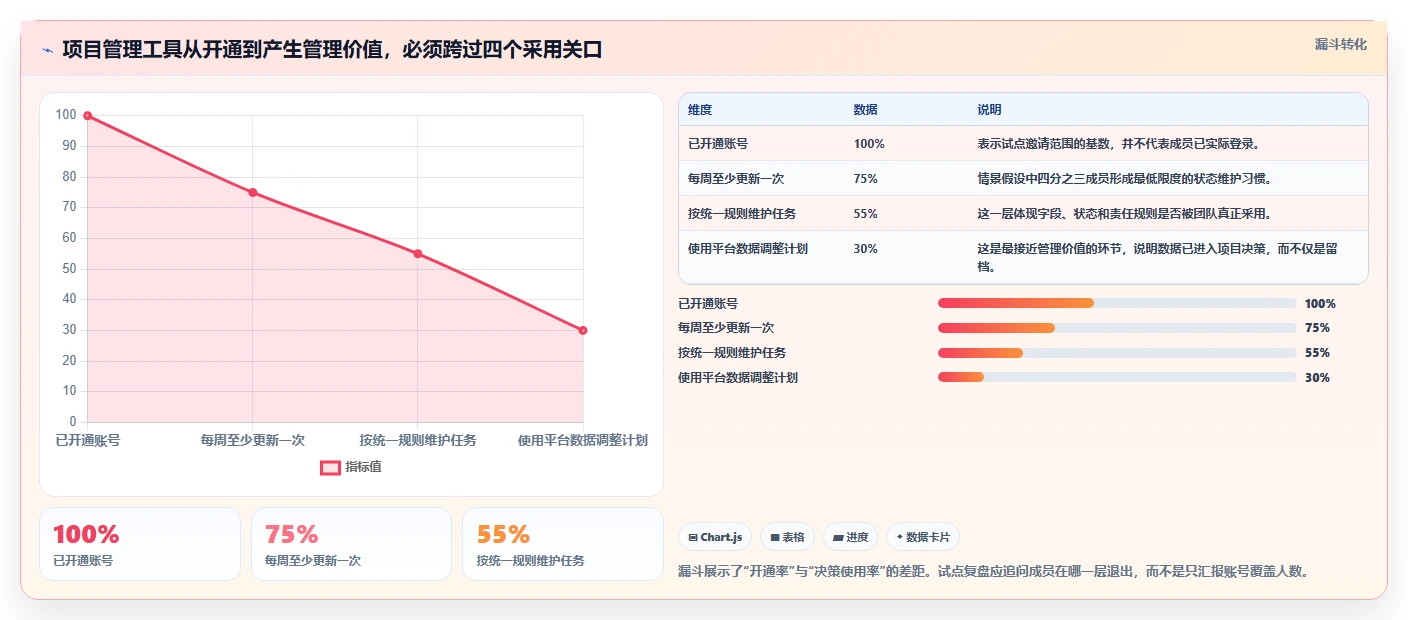Click the 按统一规则维护任务 progress bar
The width and height of the screenshot is (1408, 620).
(1117, 353)
